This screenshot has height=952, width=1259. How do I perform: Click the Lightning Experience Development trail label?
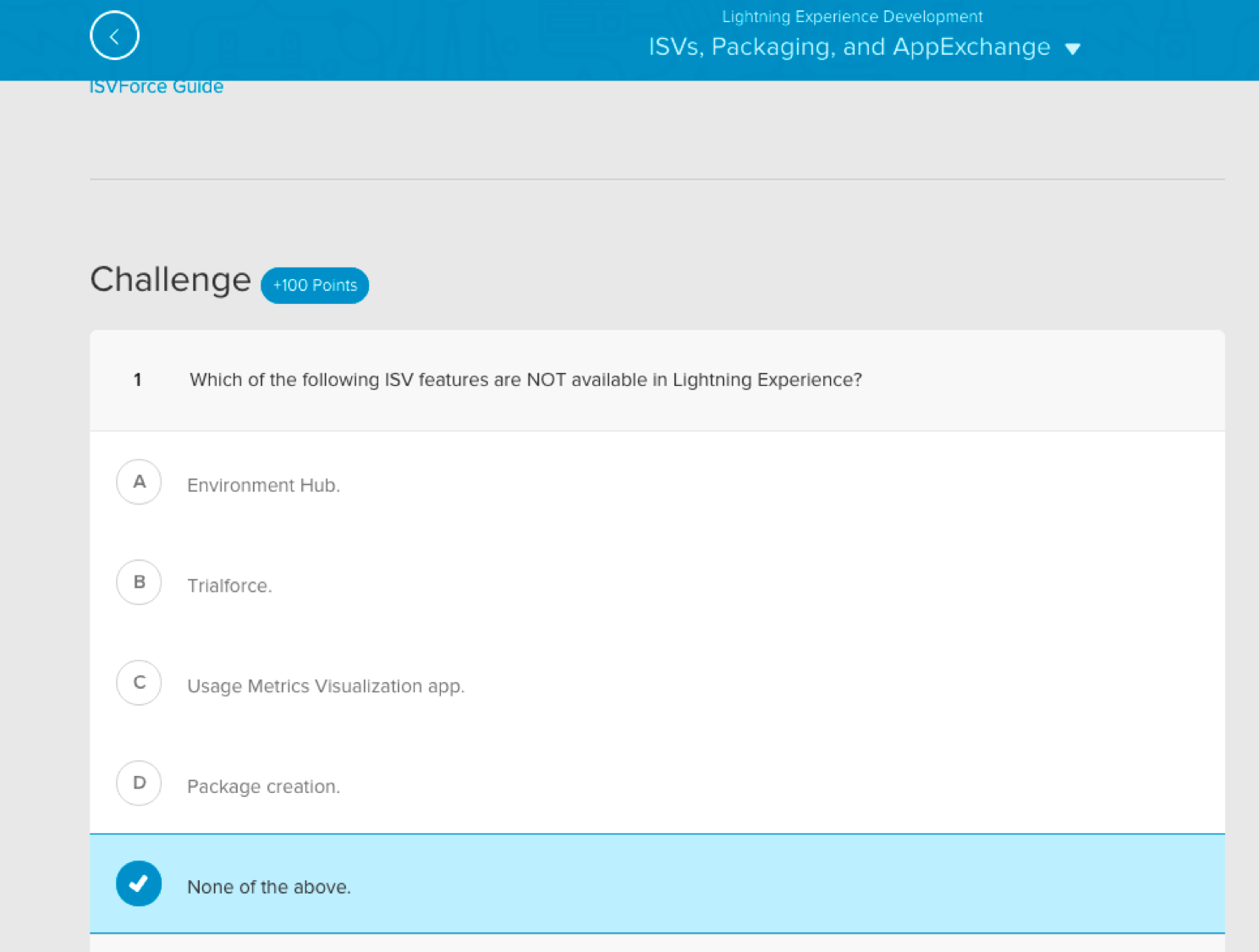[x=851, y=17]
